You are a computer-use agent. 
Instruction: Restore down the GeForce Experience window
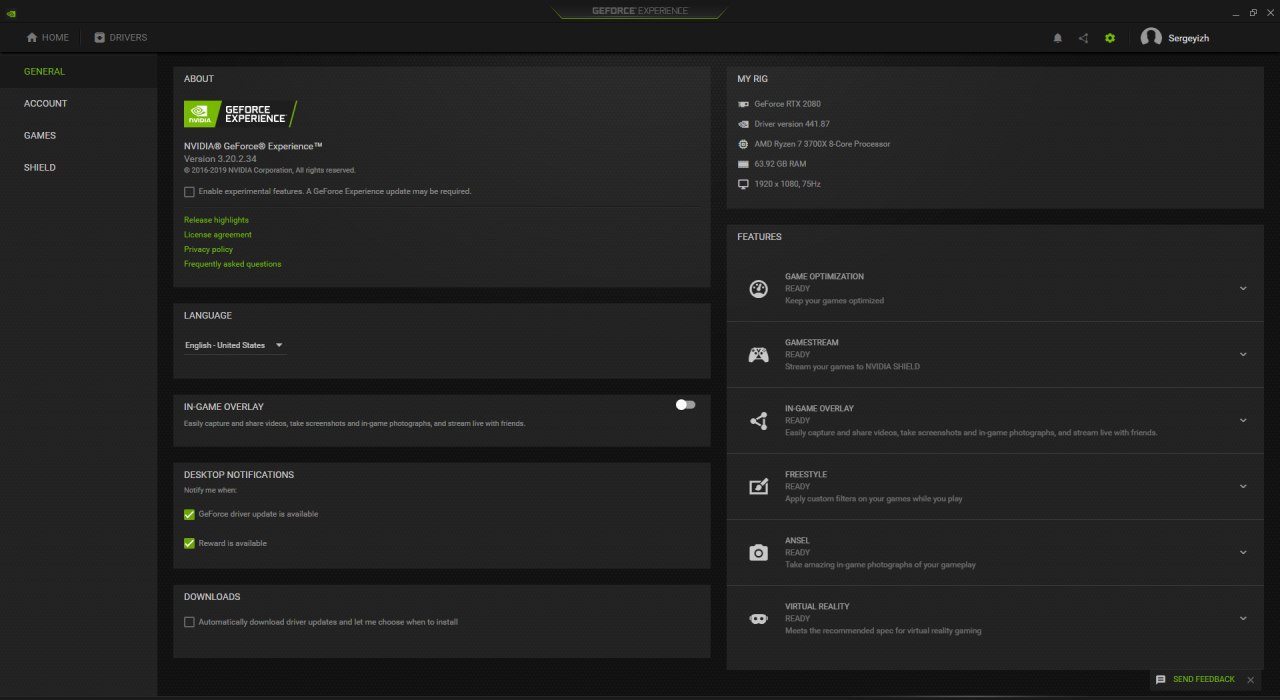[1253, 12]
